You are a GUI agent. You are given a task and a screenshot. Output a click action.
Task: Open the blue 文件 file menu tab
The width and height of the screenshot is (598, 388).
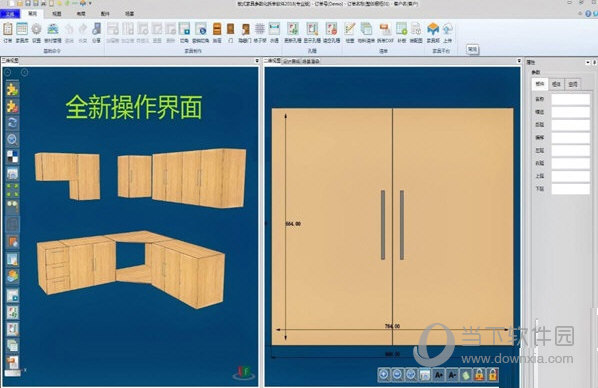tap(10, 14)
